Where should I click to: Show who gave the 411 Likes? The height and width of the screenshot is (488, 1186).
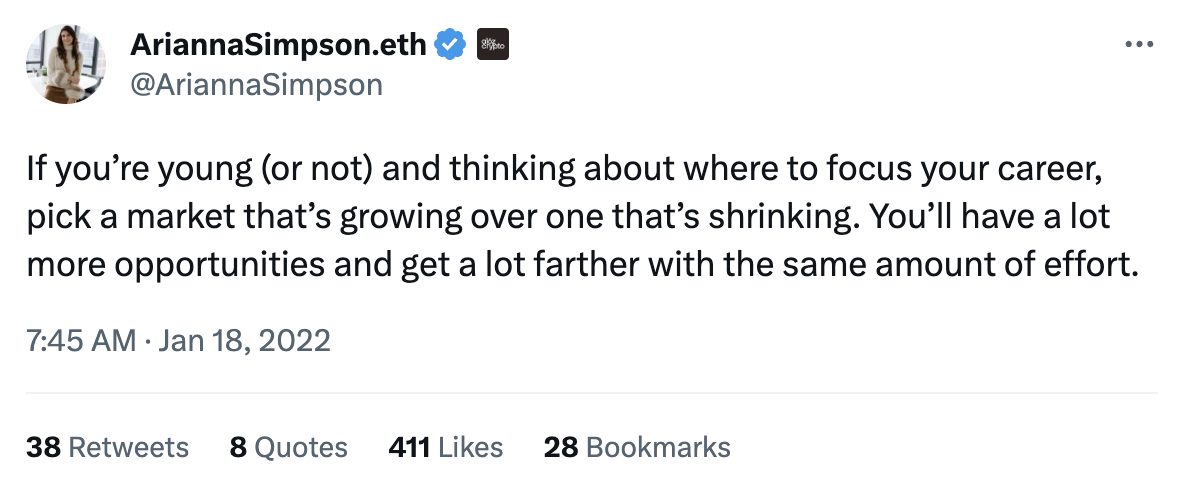(x=445, y=447)
